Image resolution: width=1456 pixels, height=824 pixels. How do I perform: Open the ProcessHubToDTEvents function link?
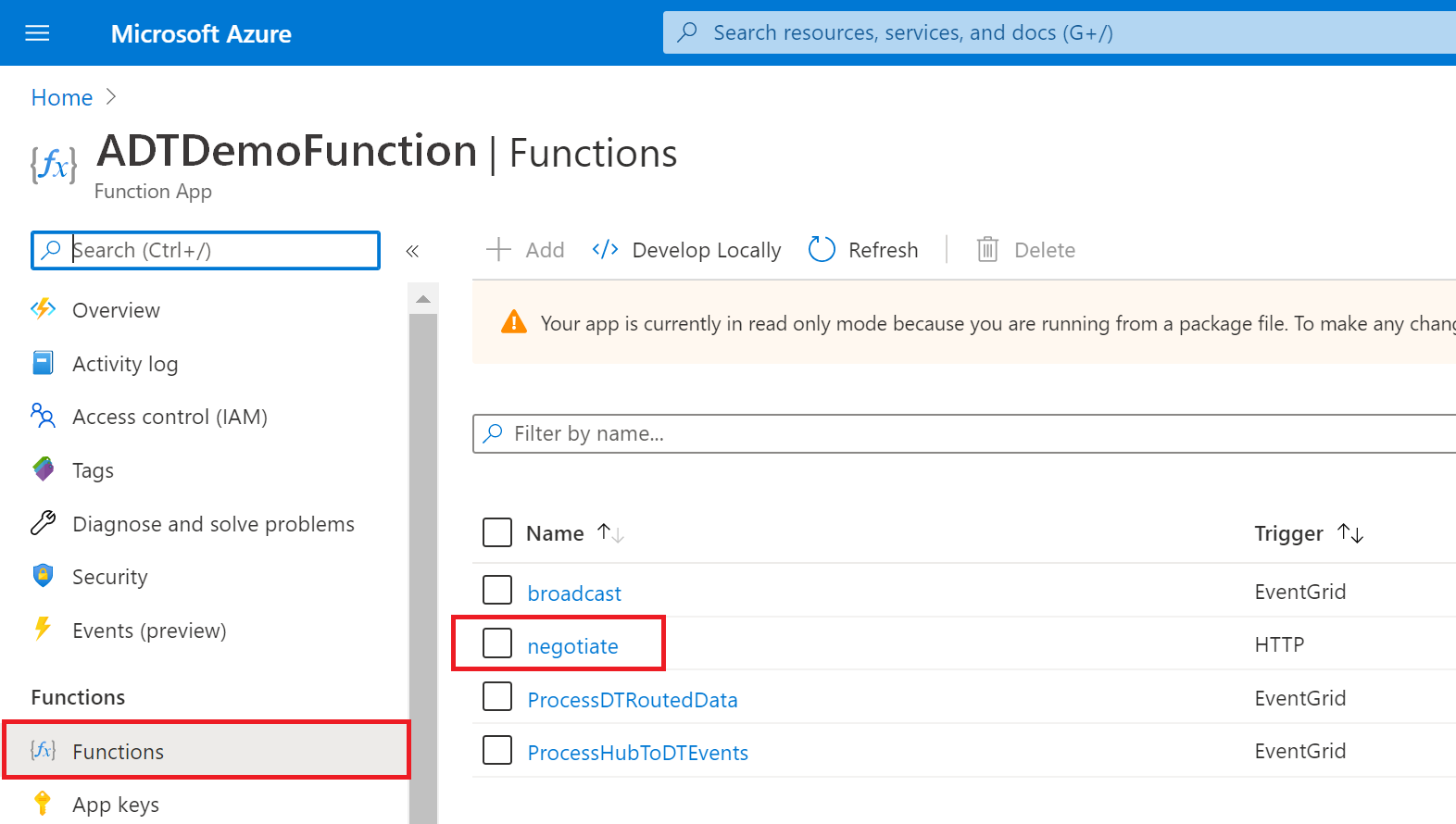638,753
